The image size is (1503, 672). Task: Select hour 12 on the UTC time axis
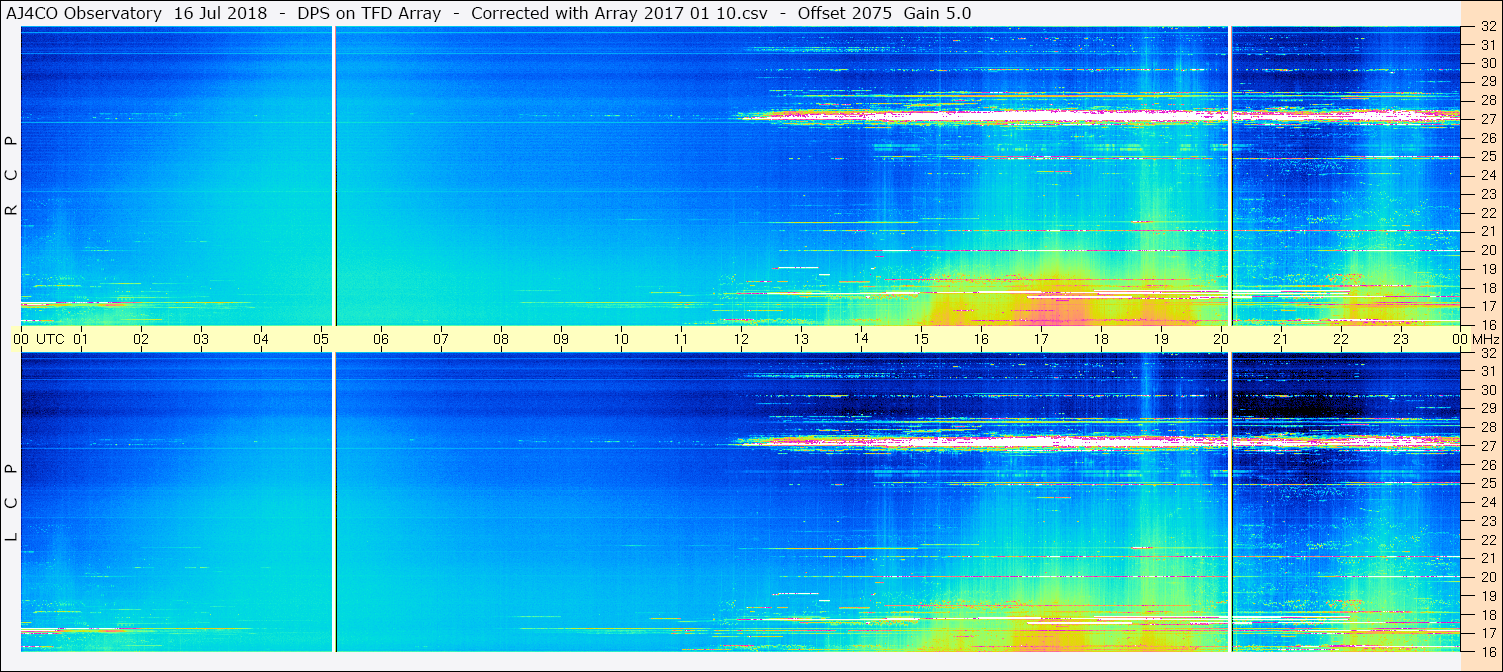(741, 339)
